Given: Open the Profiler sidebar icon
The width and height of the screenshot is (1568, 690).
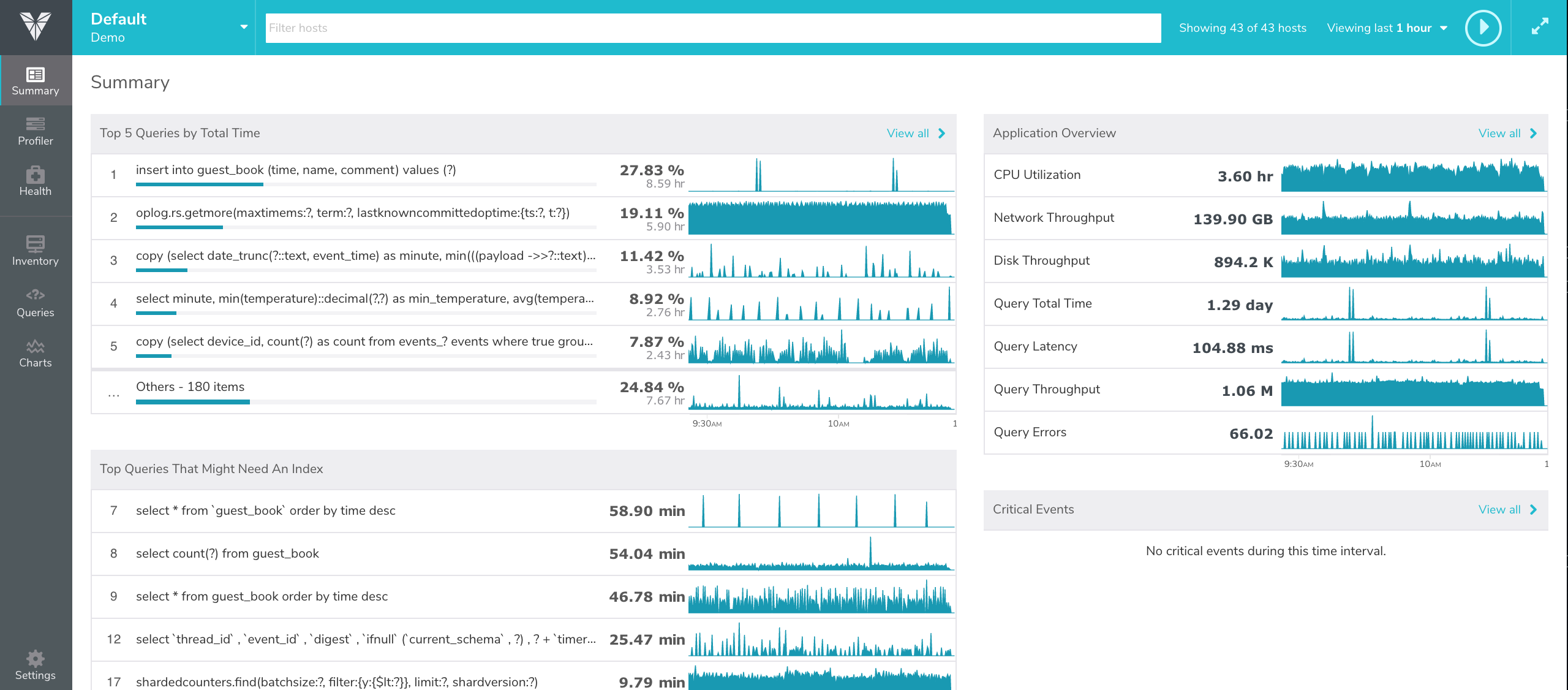Looking at the screenshot, I should click(36, 131).
